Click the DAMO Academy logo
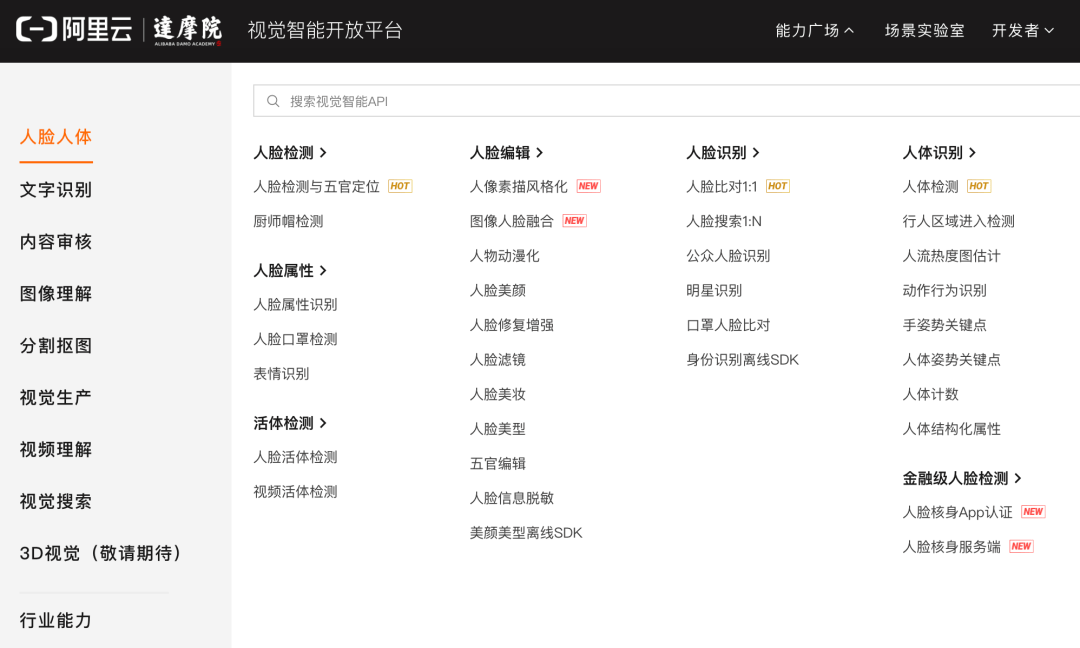The height and width of the screenshot is (648, 1080). click(188, 30)
